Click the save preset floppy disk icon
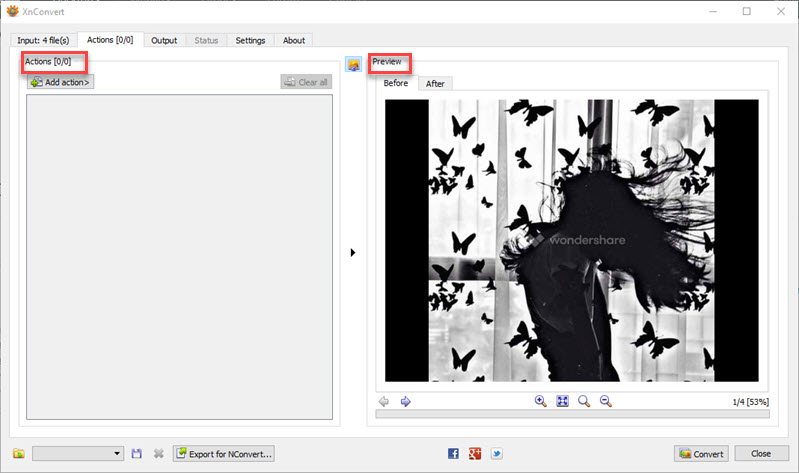This screenshot has width=799, height=473. tap(137, 453)
